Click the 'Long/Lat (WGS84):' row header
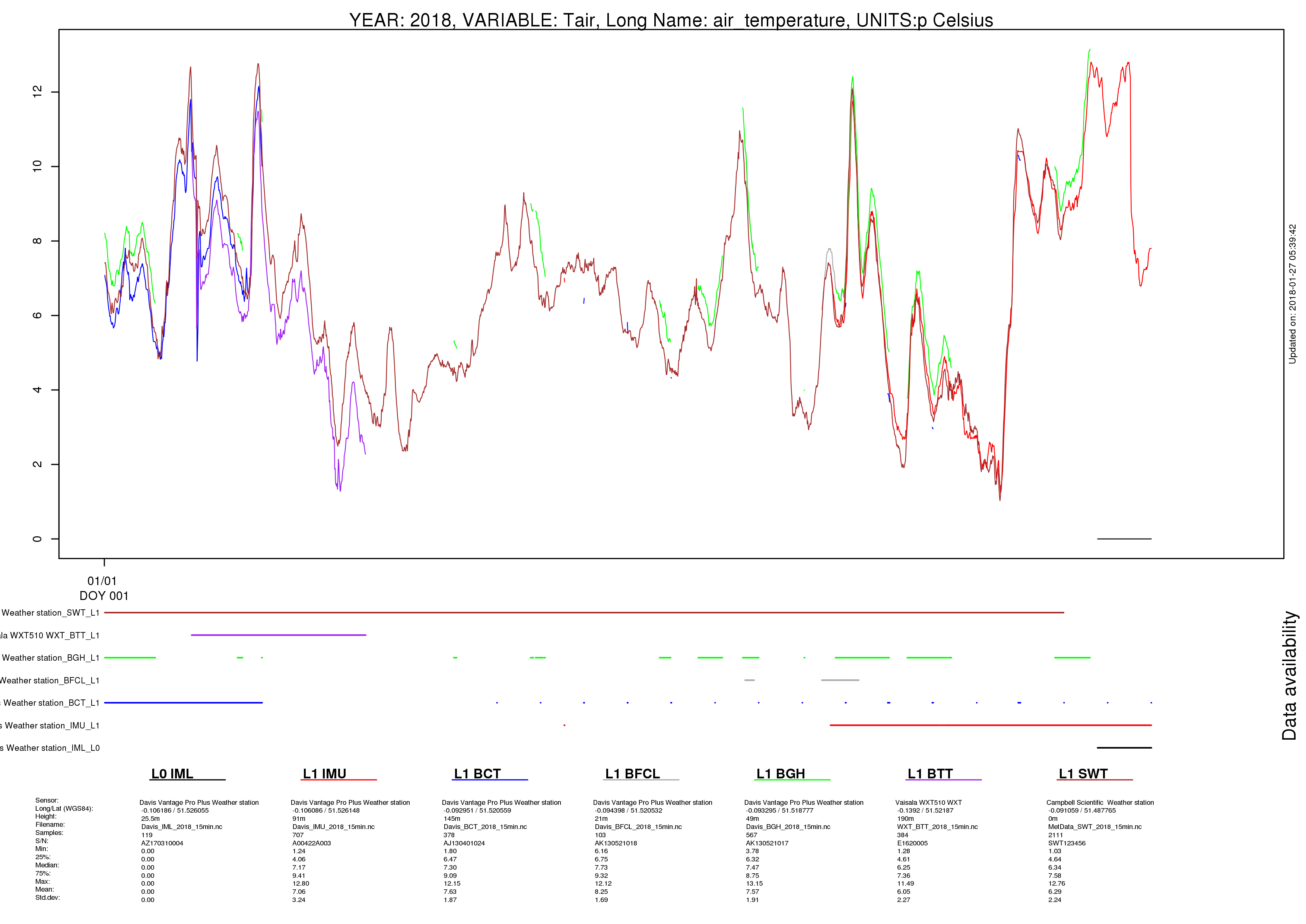Image resolution: width=1306 pixels, height=924 pixels. 64,809
